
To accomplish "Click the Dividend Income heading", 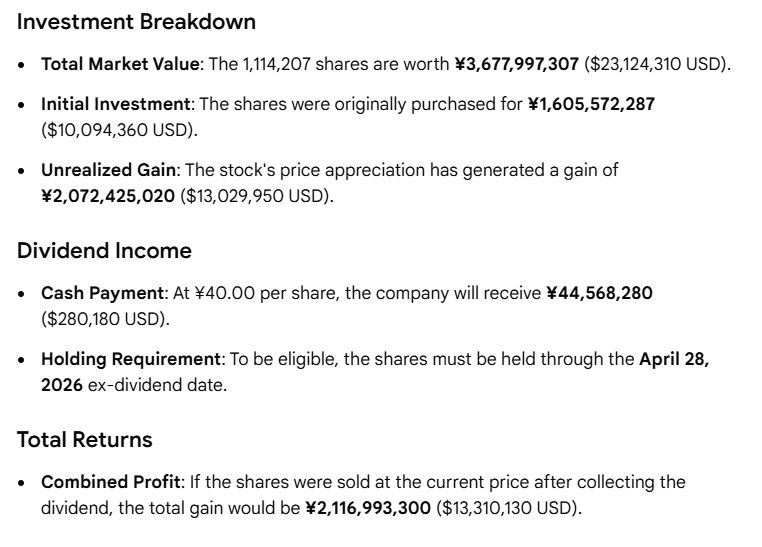I will pyautogui.click(x=104, y=251).
